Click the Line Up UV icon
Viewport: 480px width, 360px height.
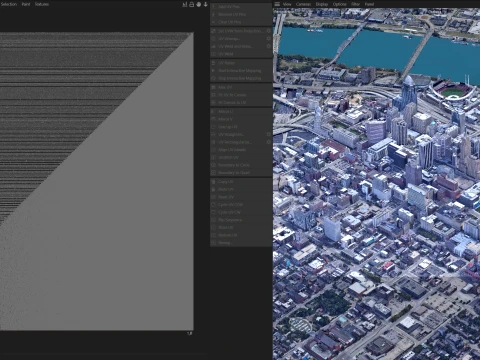213,127
